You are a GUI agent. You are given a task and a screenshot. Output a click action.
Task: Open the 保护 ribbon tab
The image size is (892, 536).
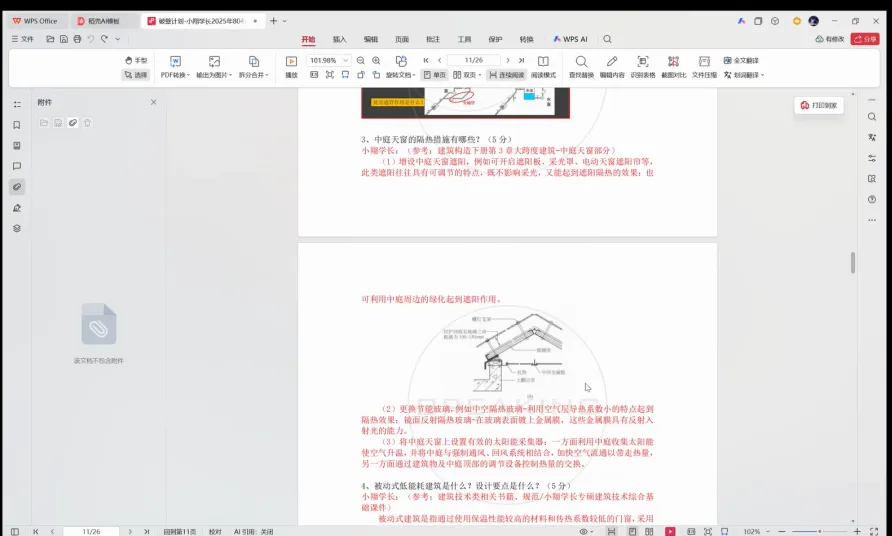[495, 39]
